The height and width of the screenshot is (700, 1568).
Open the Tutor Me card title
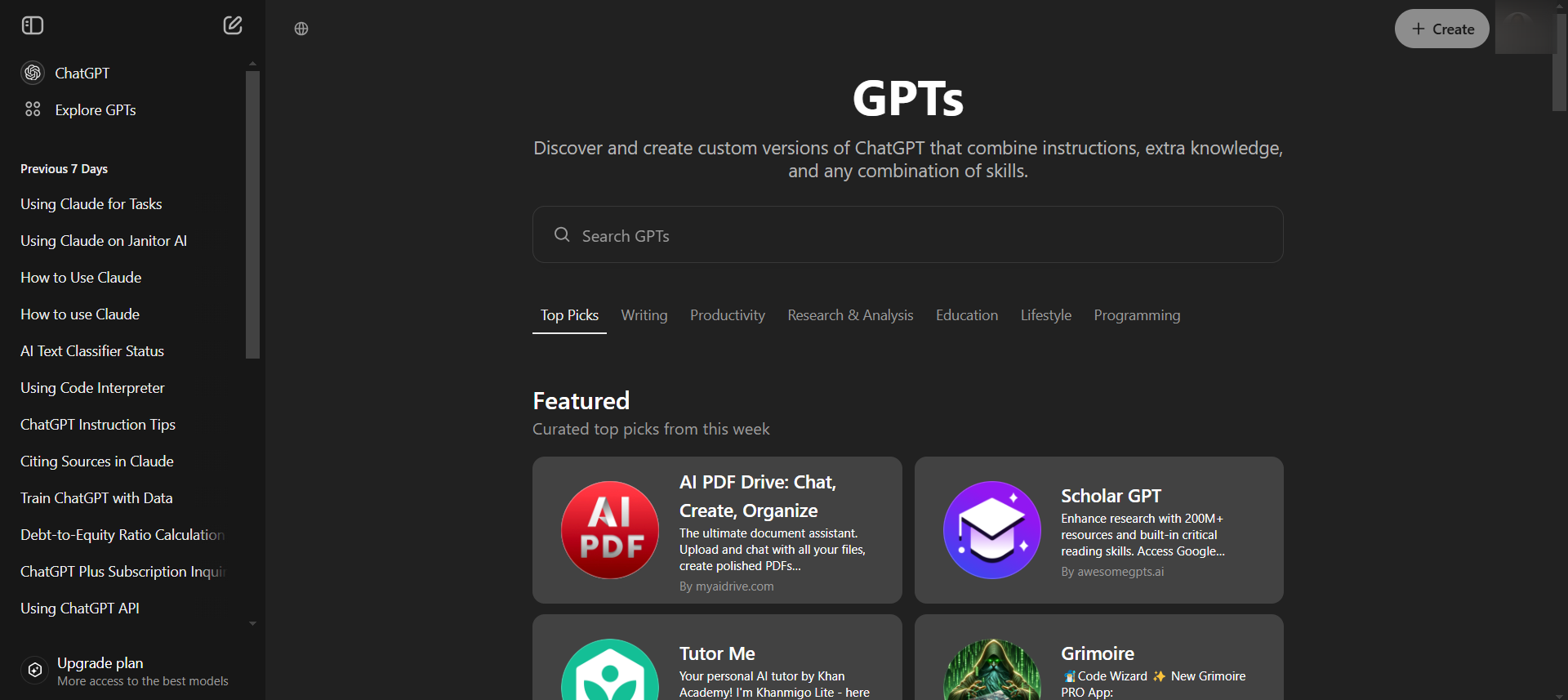click(717, 653)
